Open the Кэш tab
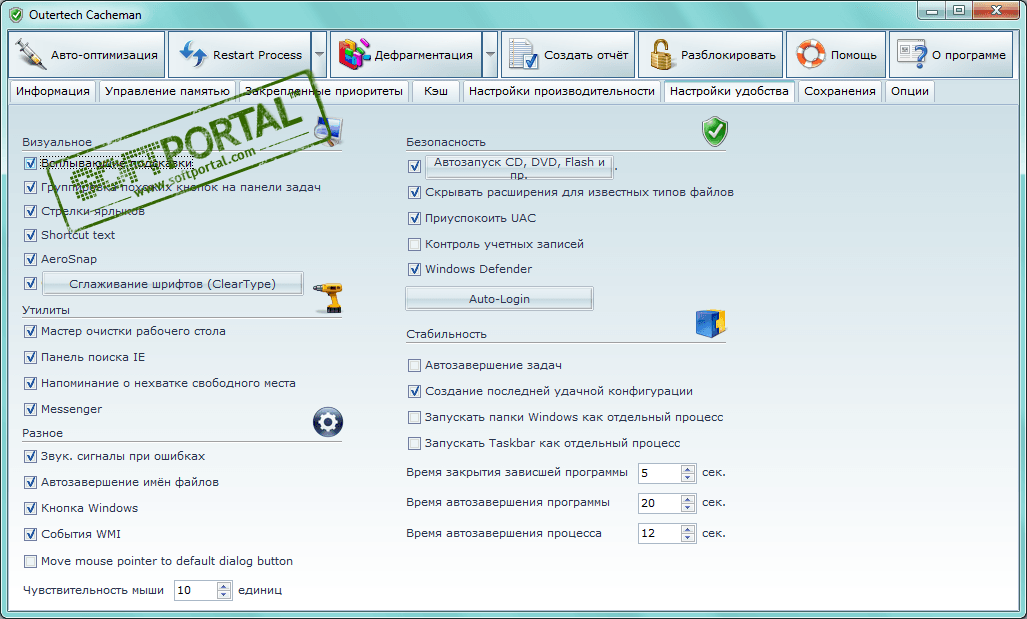Screen dimensions: 1027x619 [x=436, y=91]
